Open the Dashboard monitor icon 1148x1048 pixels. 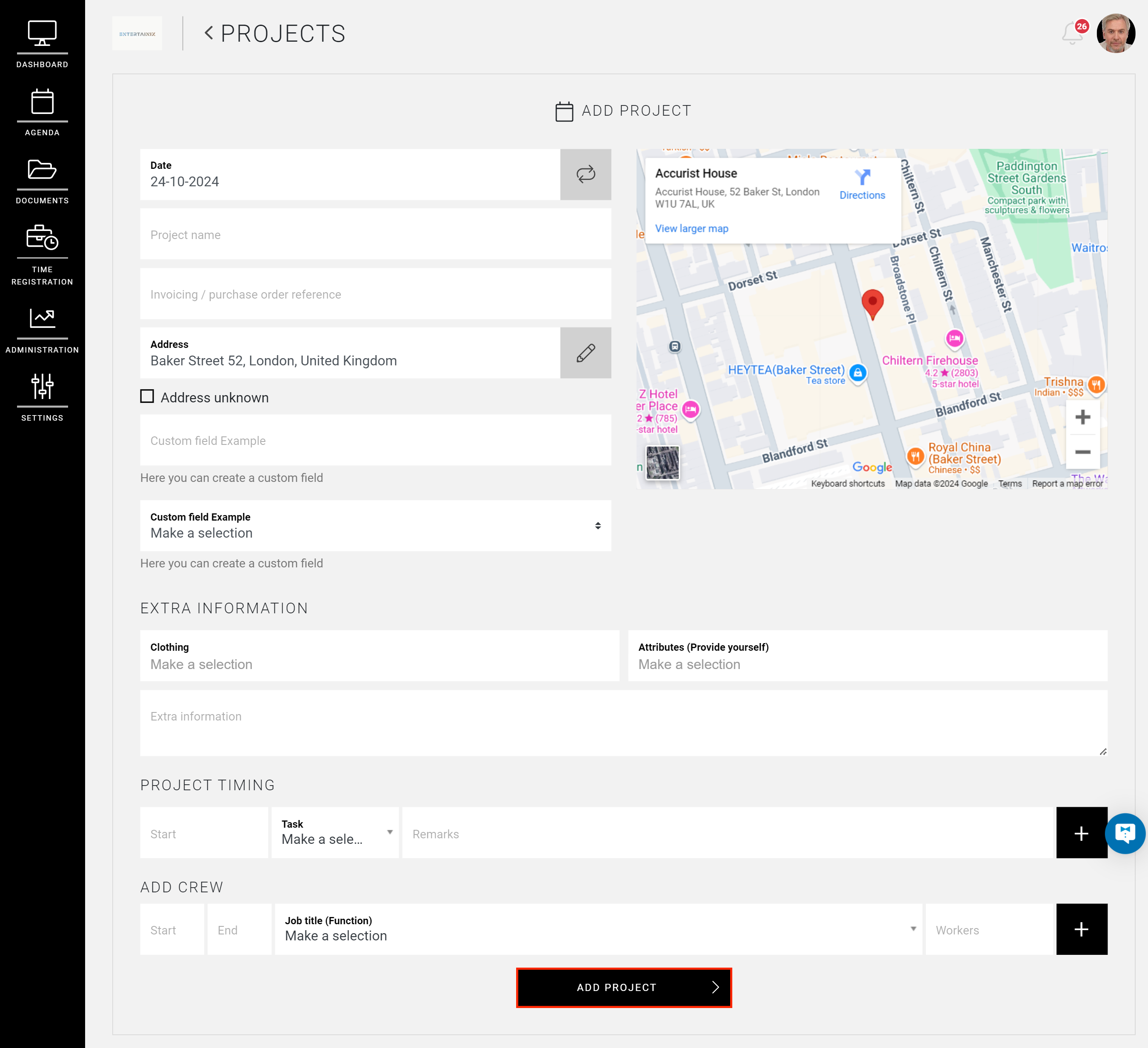click(x=42, y=34)
